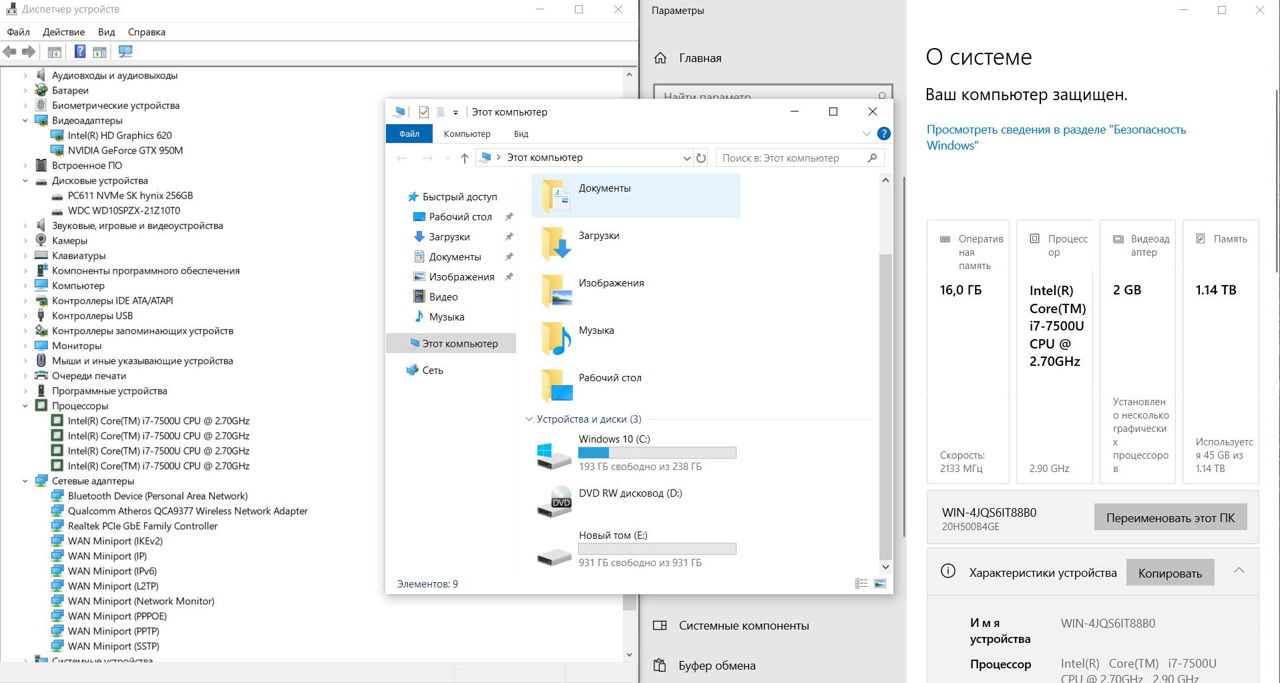Unpin Рабочий стол from quick access
The image size is (1280, 683).
[x=509, y=217]
